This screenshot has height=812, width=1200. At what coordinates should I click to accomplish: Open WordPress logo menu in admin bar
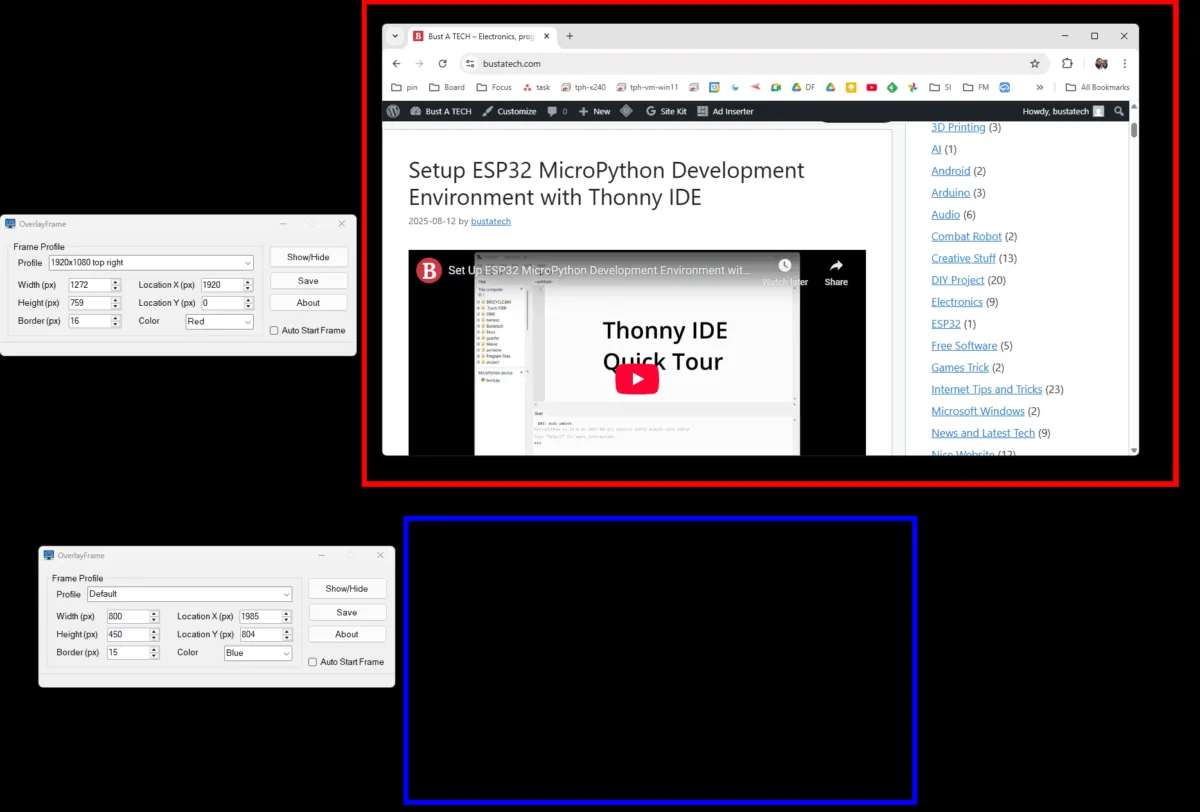394,111
